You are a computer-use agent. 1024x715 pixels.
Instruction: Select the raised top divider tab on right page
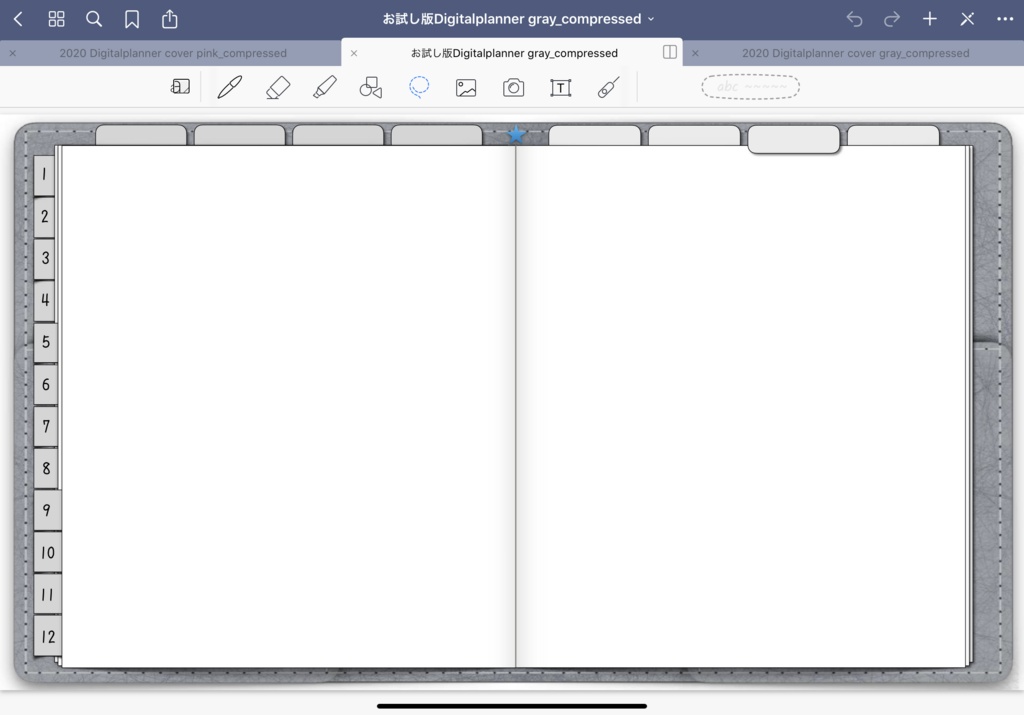pyautogui.click(x=793, y=139)
